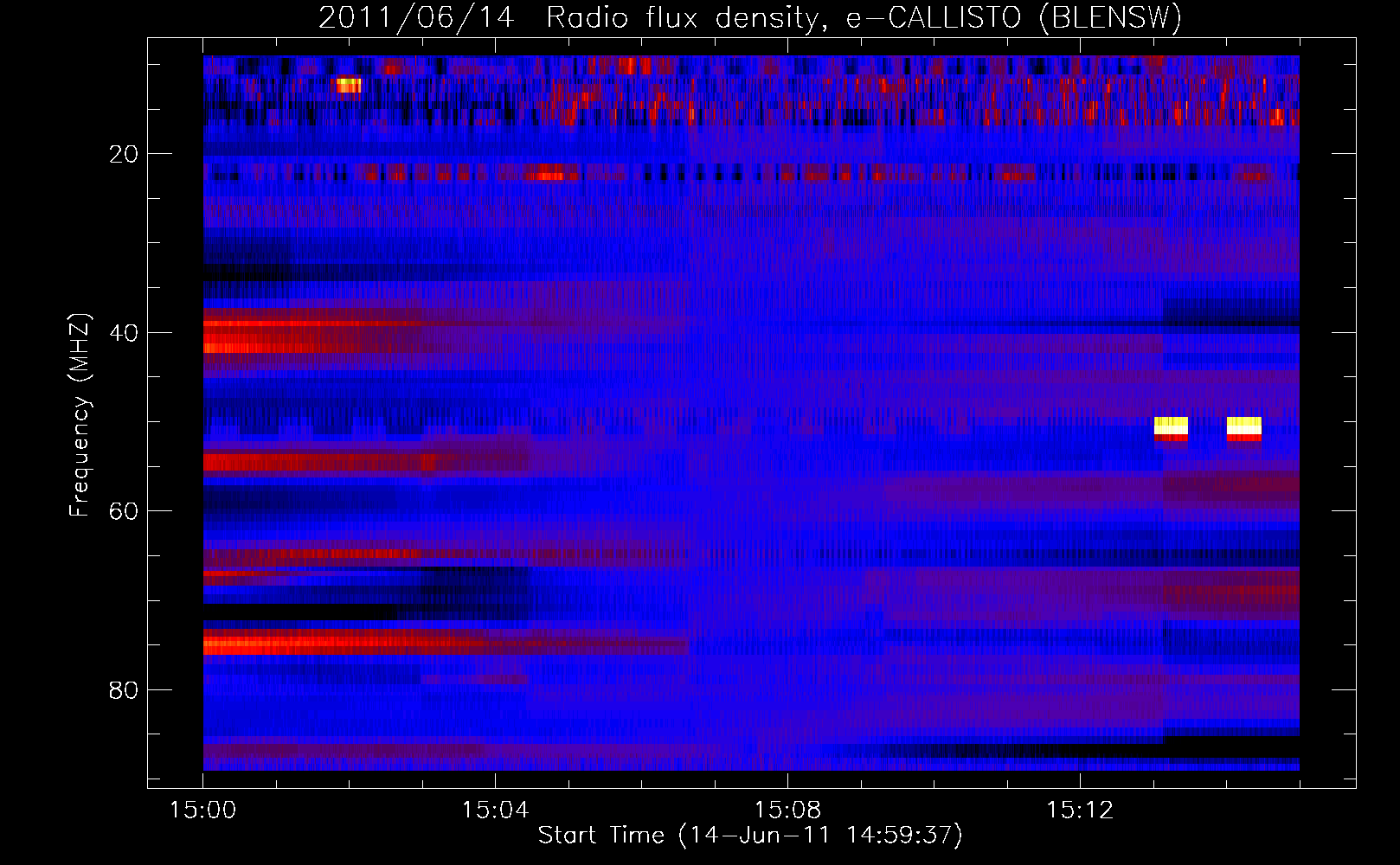Click the '15:00' time tick label
This screenshot has height=865, width=1400.
click(203, 811)
